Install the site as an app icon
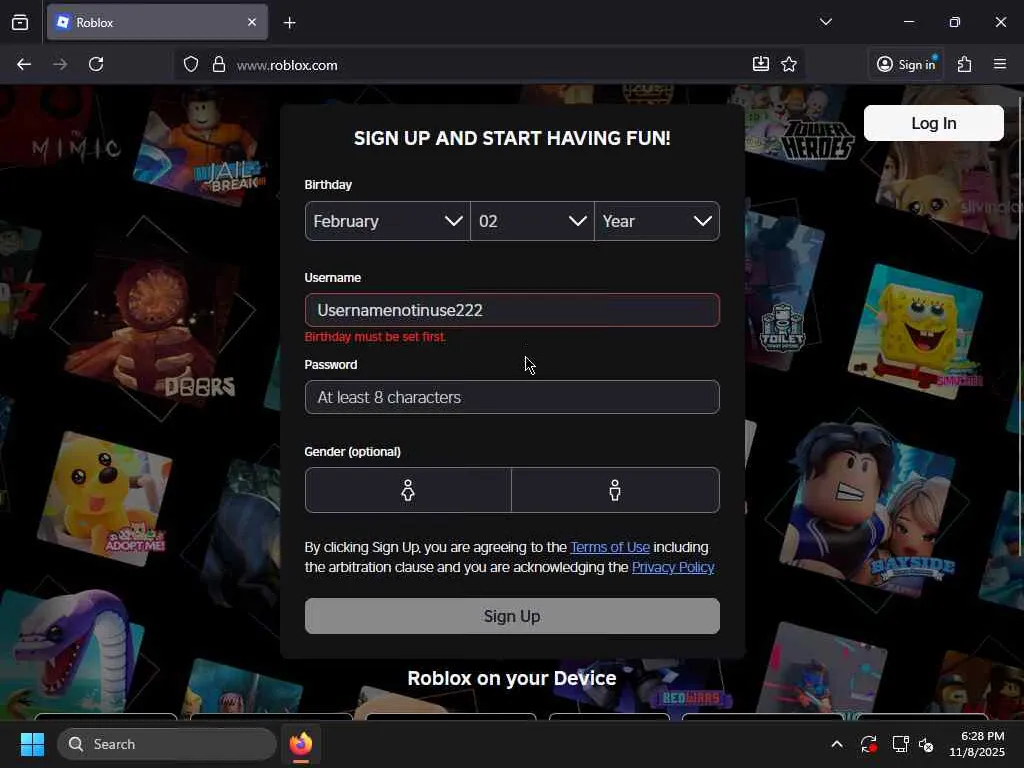 pos(761,64)
